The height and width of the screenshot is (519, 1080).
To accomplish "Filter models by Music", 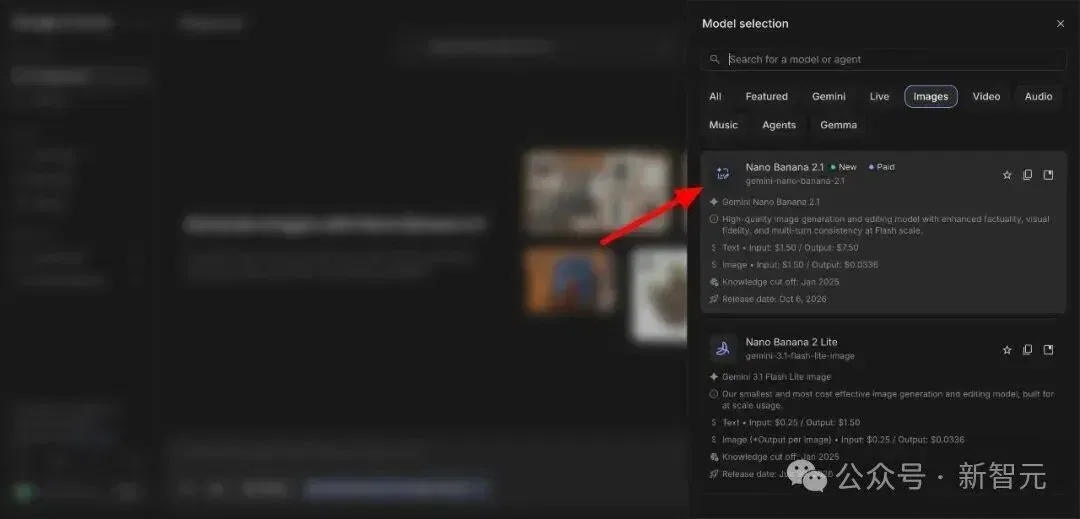I will [723, 125].
